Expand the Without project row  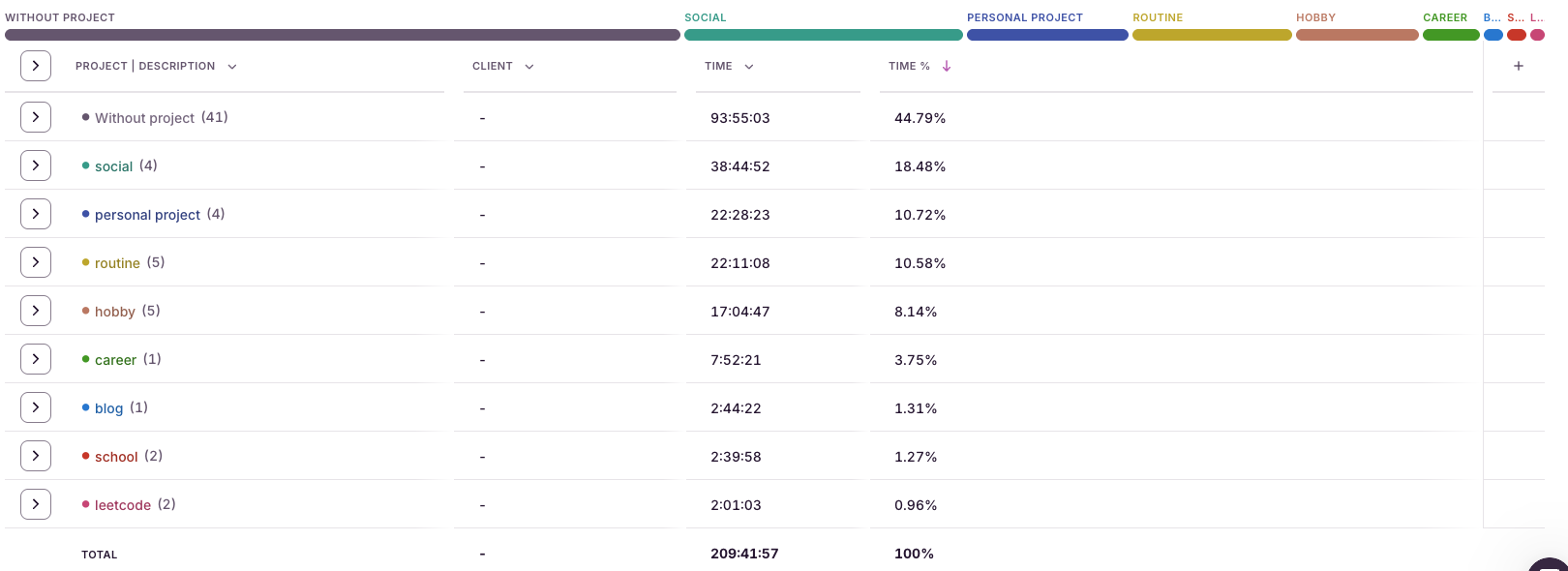click(x=36, y=117)
